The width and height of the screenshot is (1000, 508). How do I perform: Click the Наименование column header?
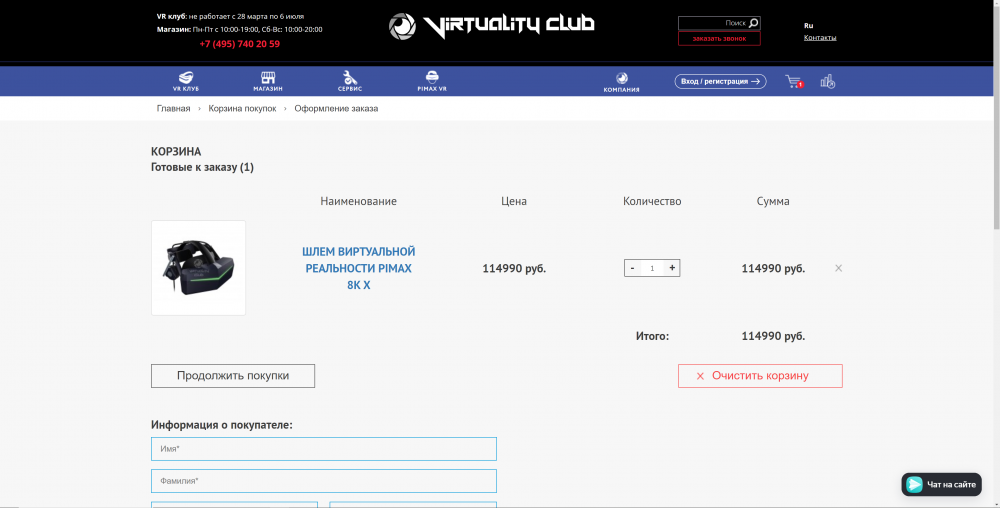(x=358, y=201)
